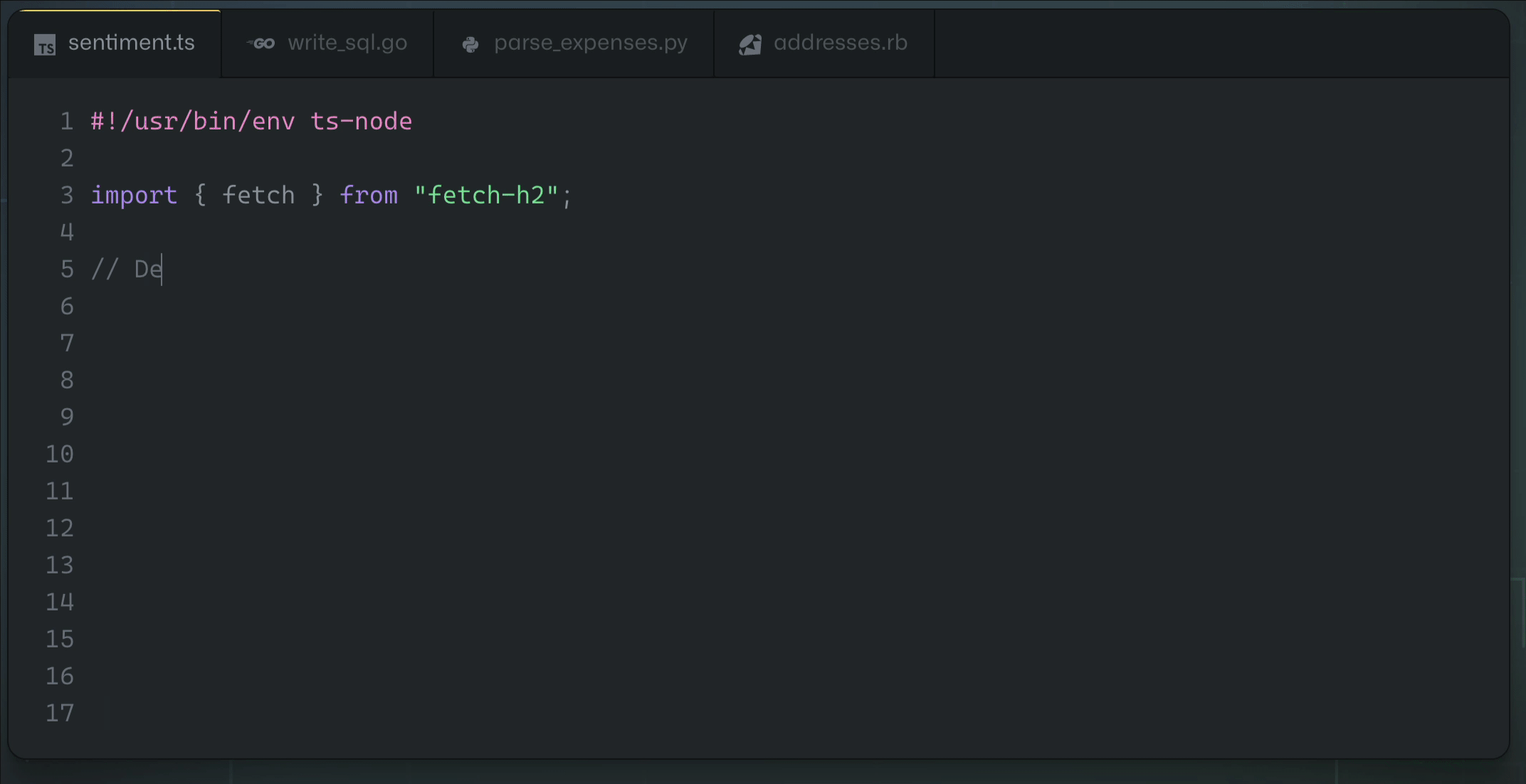The height and width of the screenshot is (784, 1526).
Task: Click the fetch identifier inside braces
Action: tap(258, 195)
